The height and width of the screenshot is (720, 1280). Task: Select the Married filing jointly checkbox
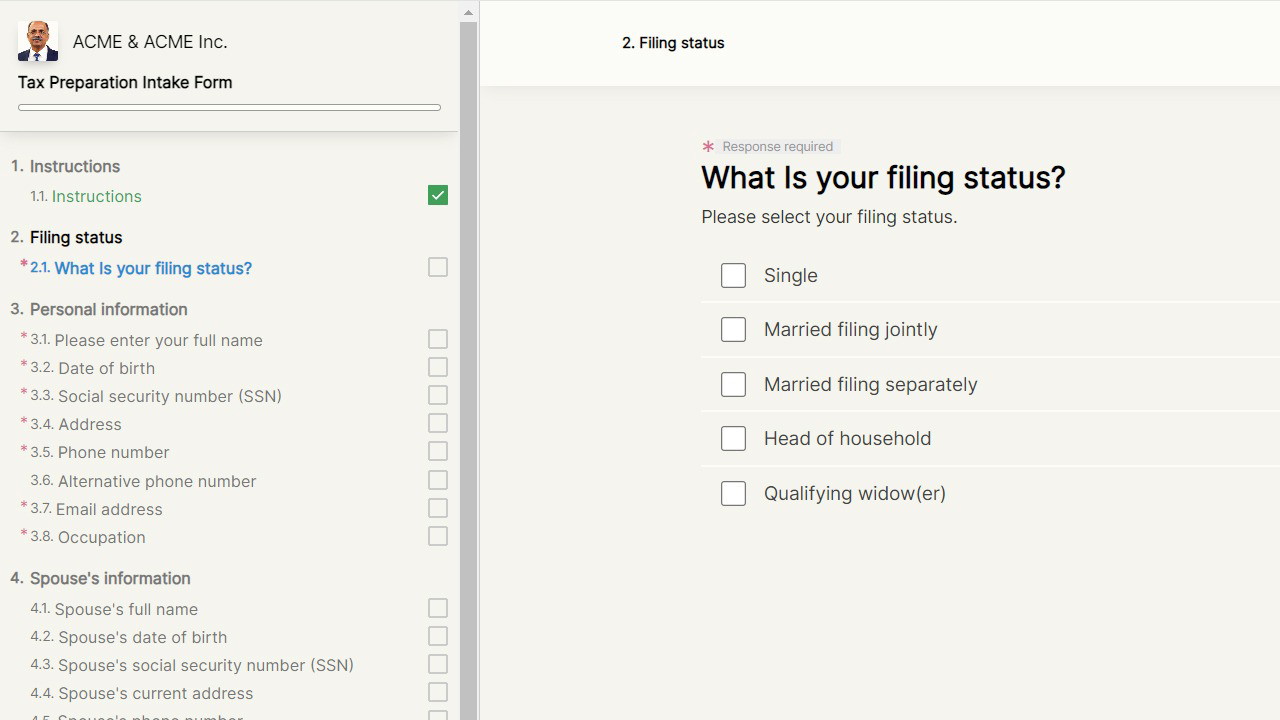click(x=733, y=330)
